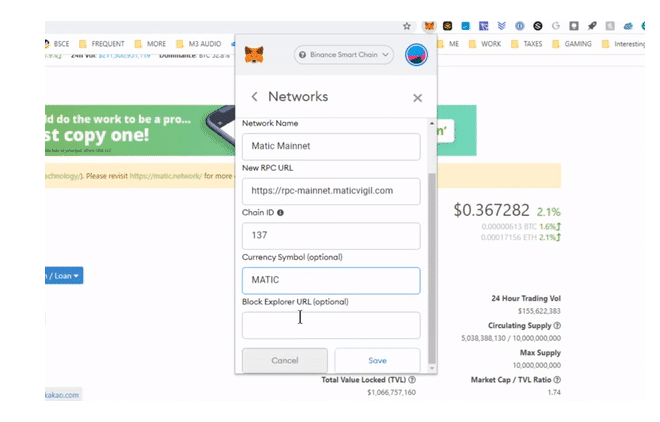Screen dimensions: 660x422
Task: Open the MetaMask account avatar circle
Action: pos(416,55)
